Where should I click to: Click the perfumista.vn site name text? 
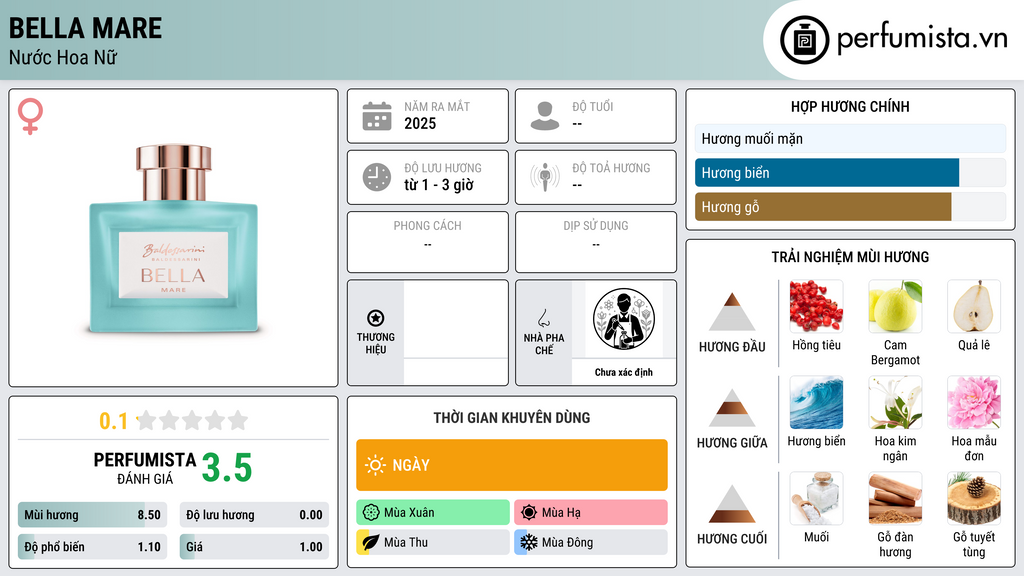tap(922, 39)
